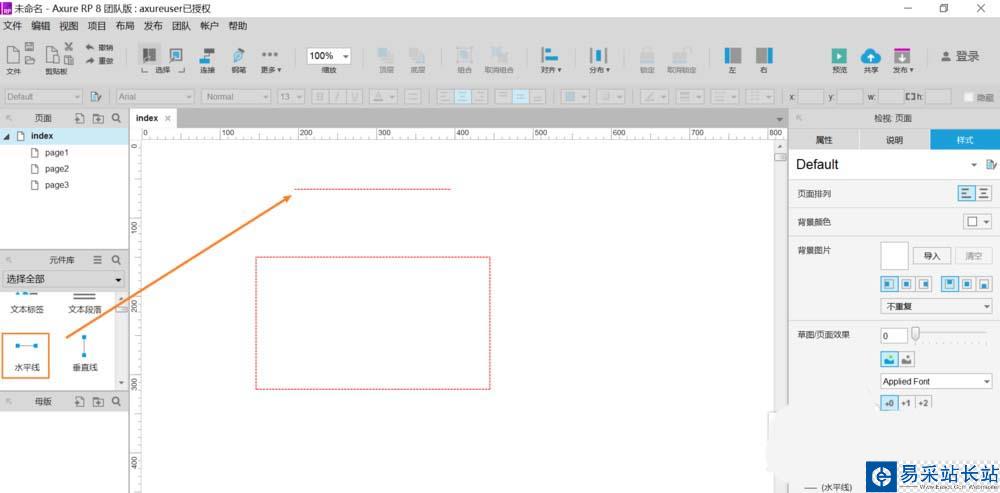The height and width of the screenshot is (493, 1000).
Task: Click the Open folder icon
Action: (29, 60)
